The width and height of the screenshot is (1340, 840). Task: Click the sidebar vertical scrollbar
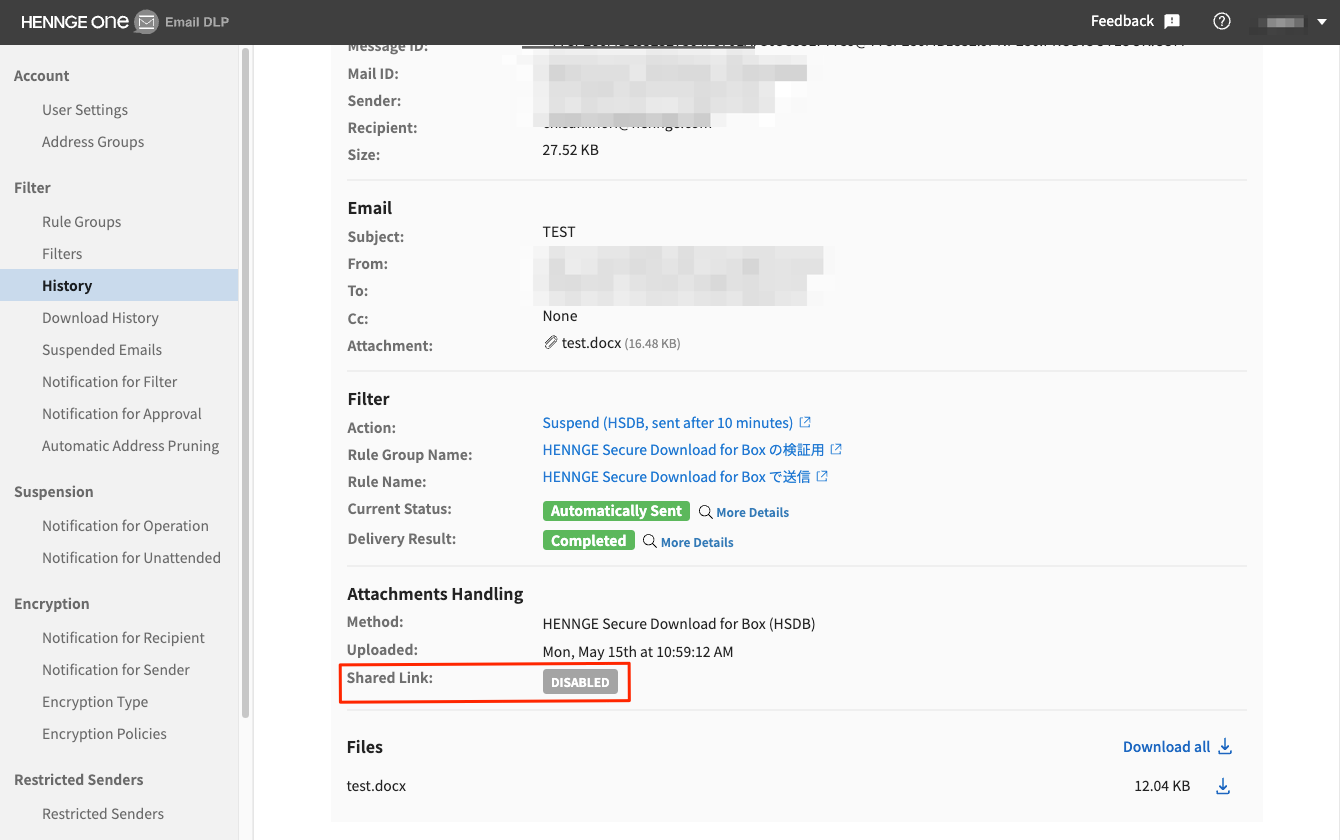(245, 383)
